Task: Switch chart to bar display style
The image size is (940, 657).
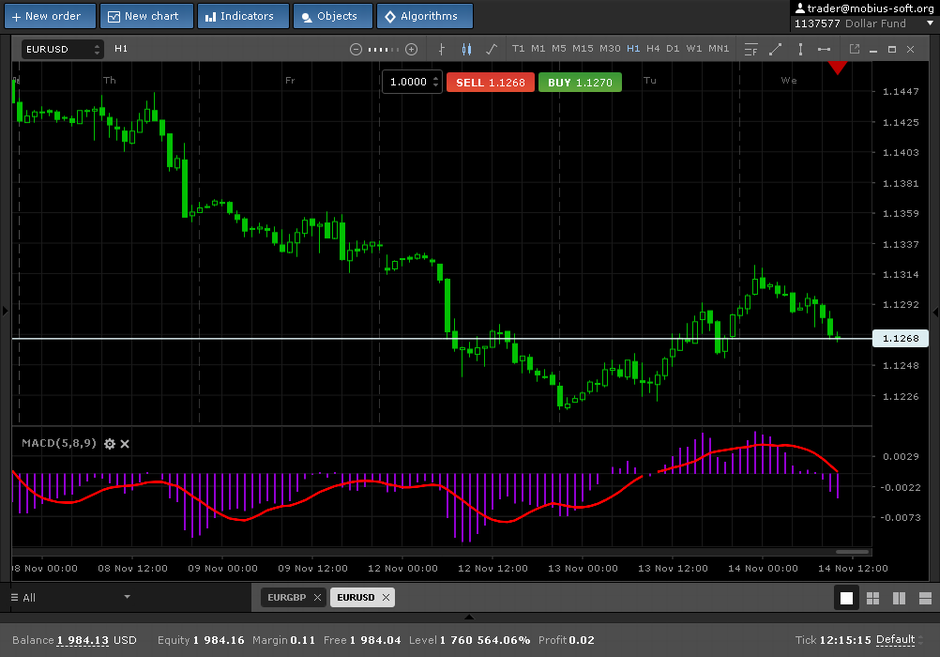Action: tap(442, 49)
